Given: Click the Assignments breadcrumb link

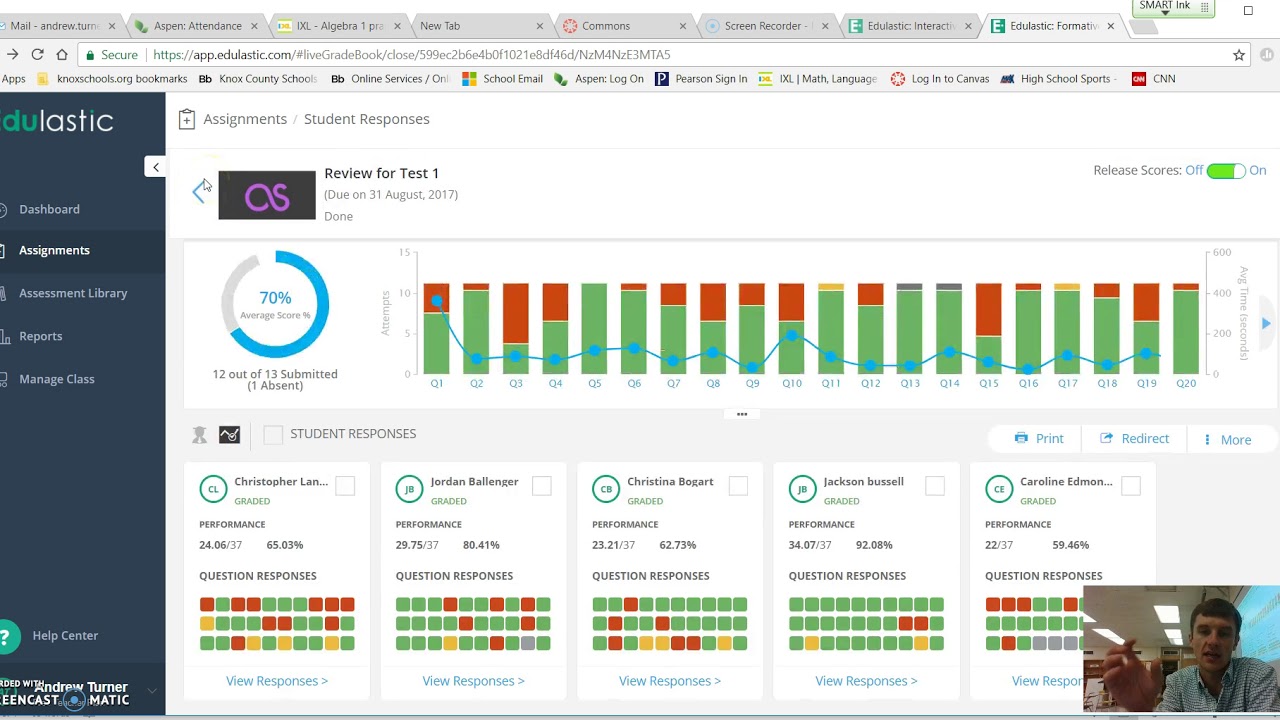Looking at the screenshot, I should pos(245,119).
